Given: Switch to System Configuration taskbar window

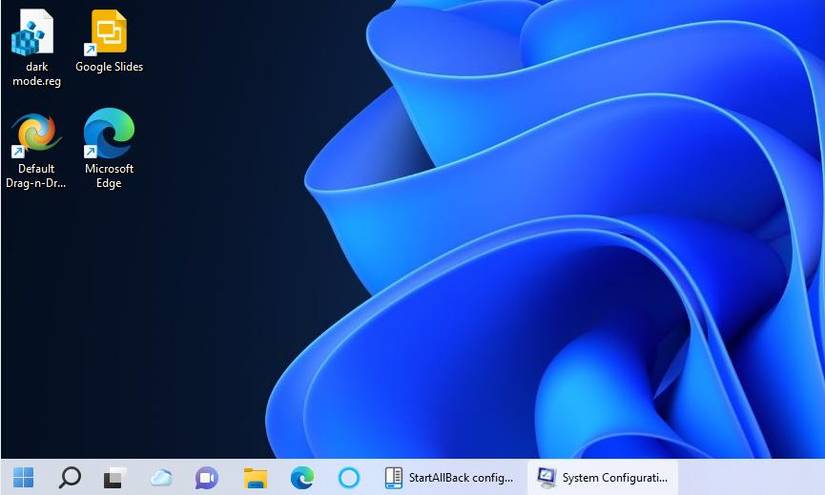Looking at the screenshot, I should [x=602, y=478].
